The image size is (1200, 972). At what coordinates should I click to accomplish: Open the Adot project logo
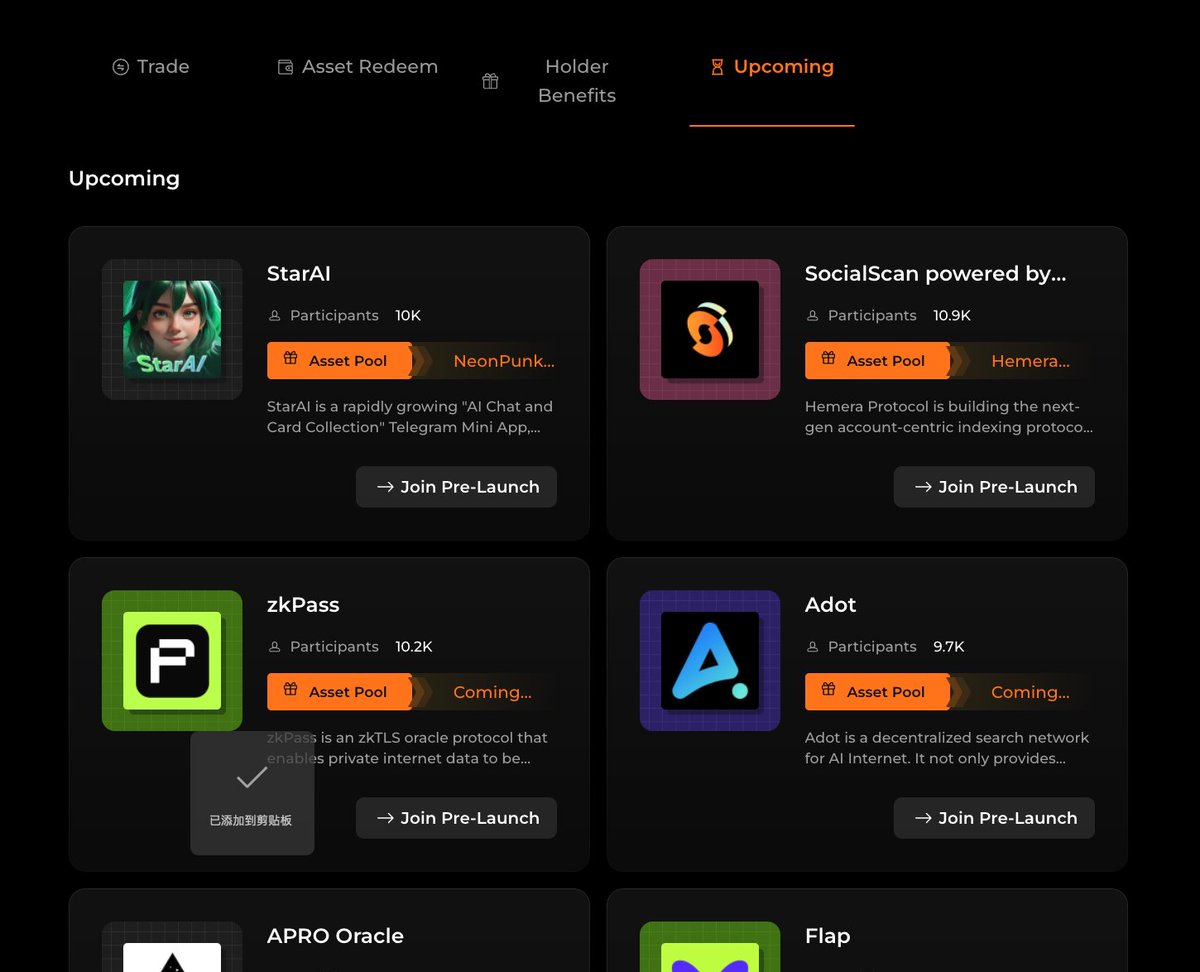(x=710, y=661)
